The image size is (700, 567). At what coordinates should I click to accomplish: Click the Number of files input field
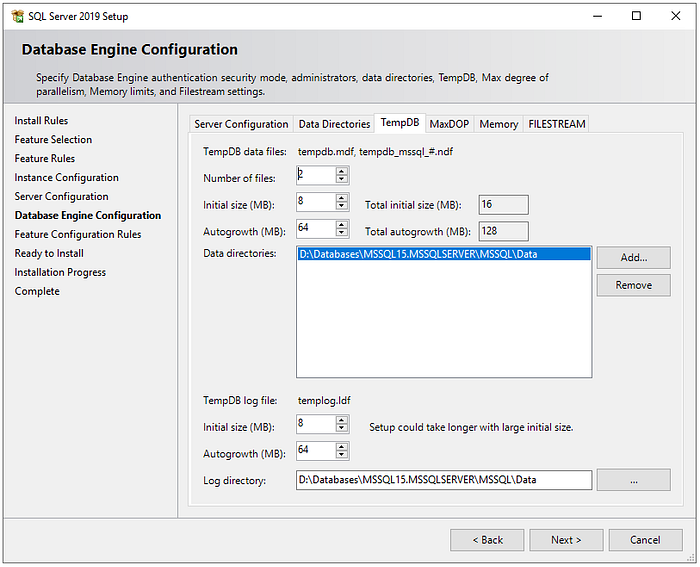pyautogui.click(x=316, y=175)
